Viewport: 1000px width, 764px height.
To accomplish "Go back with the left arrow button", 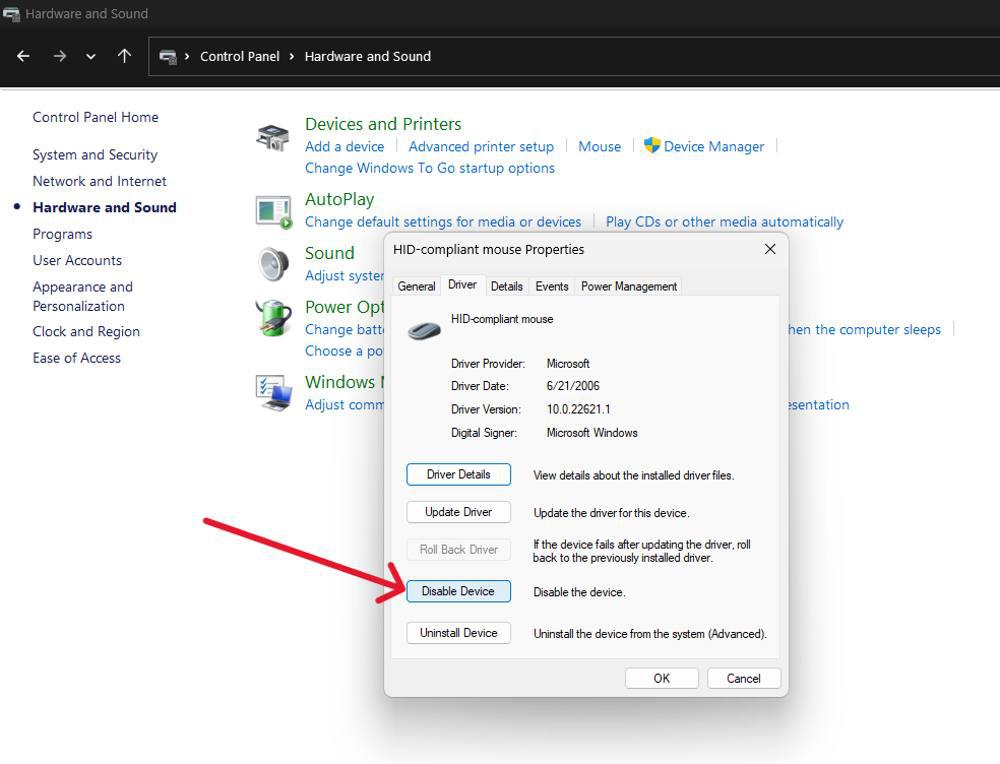I will pyautogui.click(x=24, y=56).
